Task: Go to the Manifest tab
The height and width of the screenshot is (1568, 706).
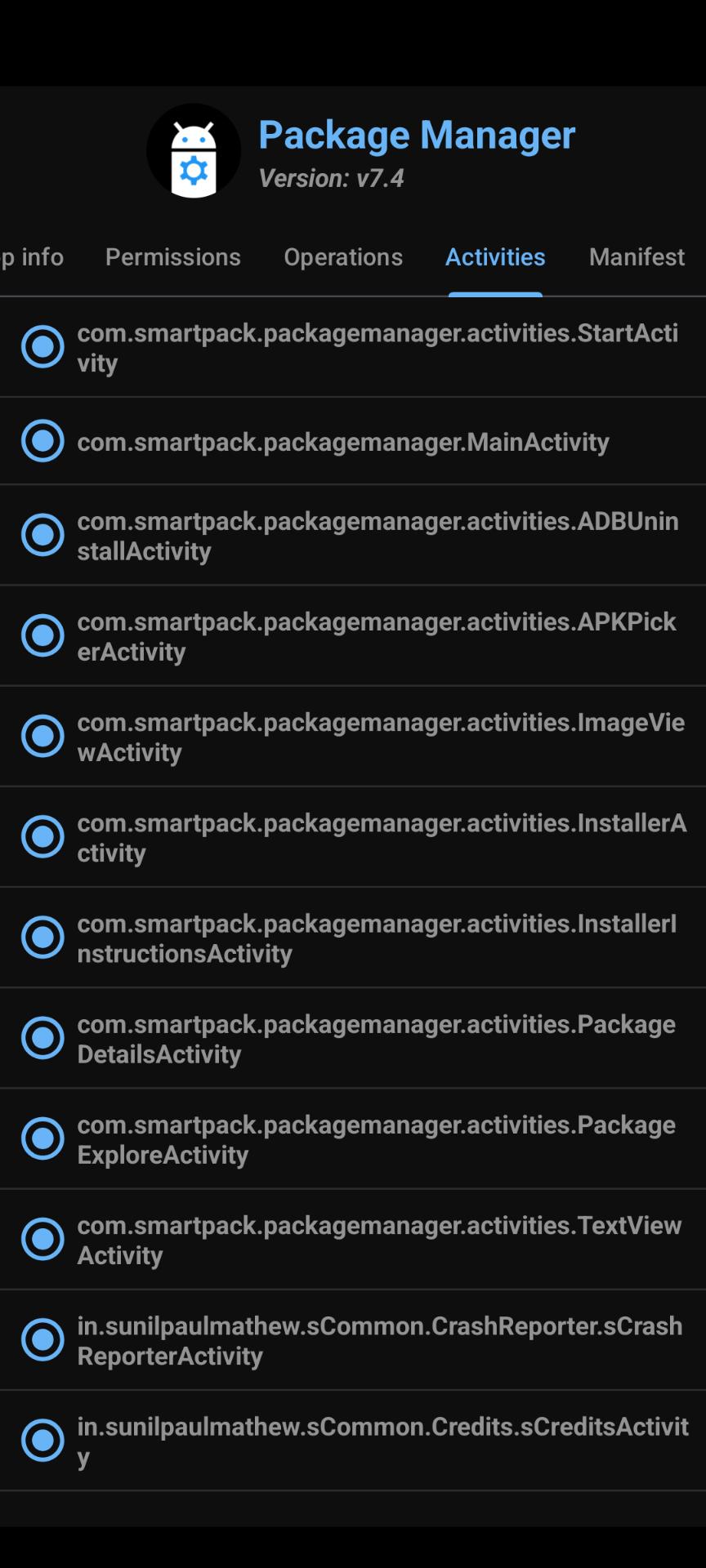Action: pos(637,257)
